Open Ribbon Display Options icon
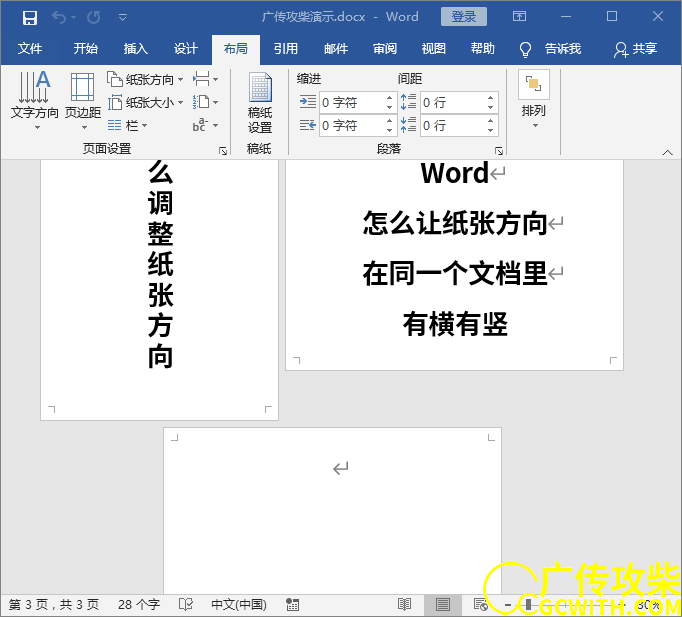The height and width of the screenshot is (617, 682). [x=519, y=17]
